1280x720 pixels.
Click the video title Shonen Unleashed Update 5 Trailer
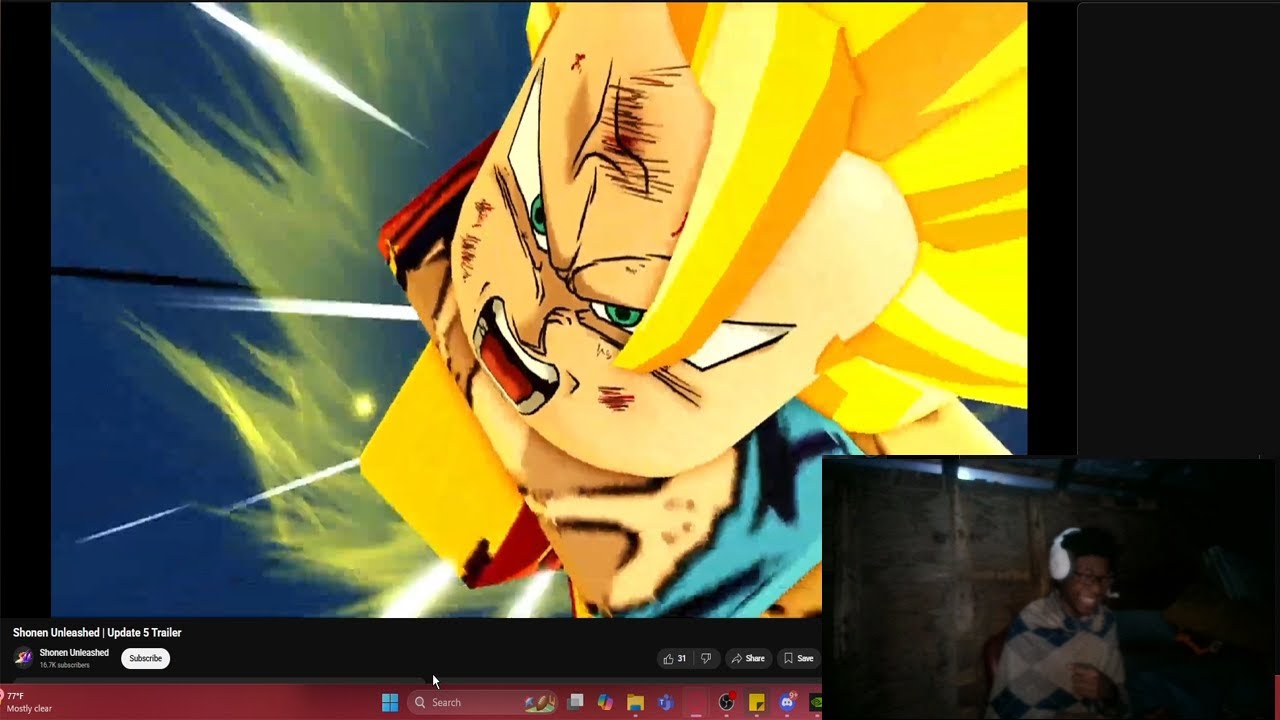[97, 632]
